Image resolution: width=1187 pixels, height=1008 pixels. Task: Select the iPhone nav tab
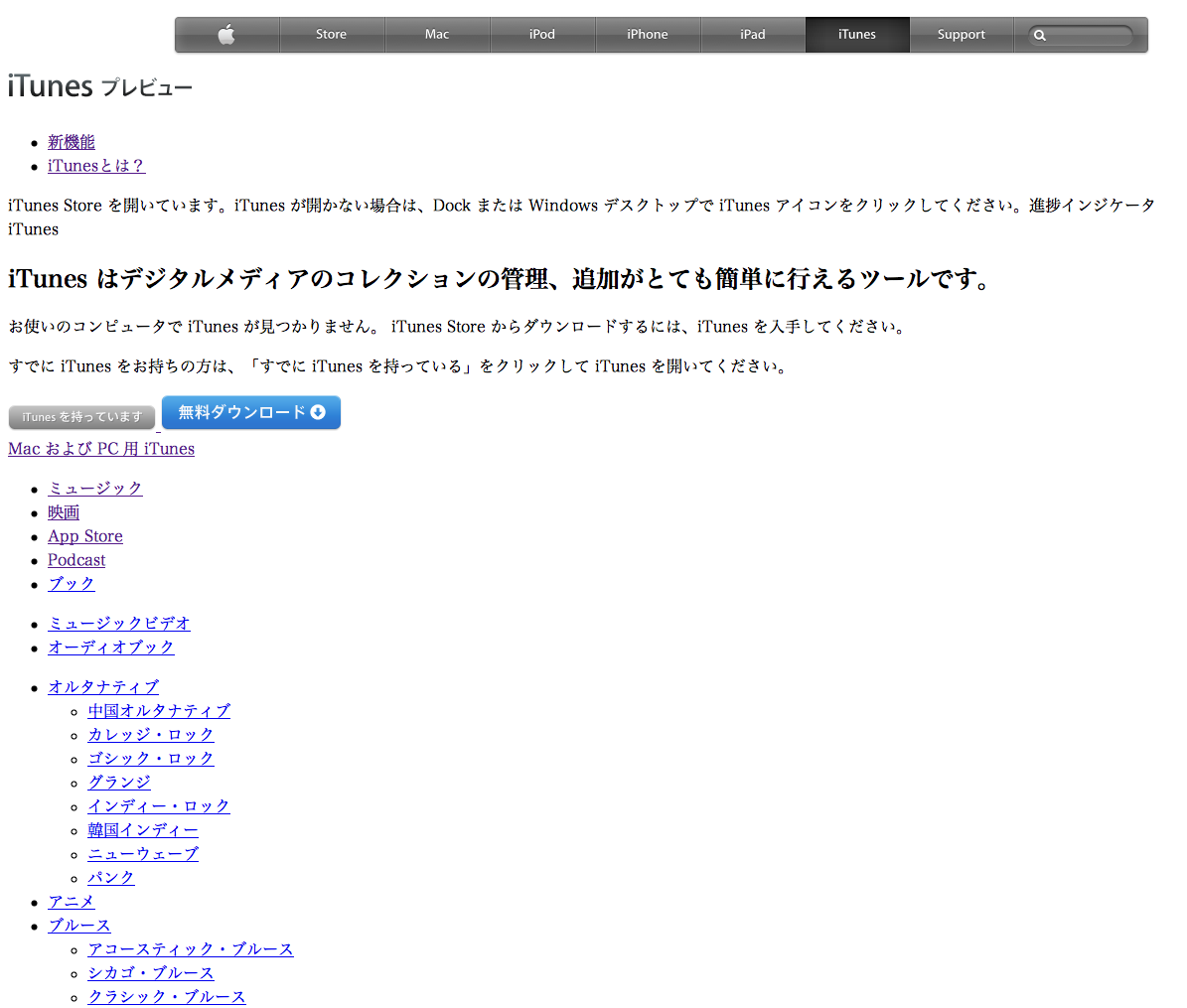pyautogui.click(x=648, y=35)
